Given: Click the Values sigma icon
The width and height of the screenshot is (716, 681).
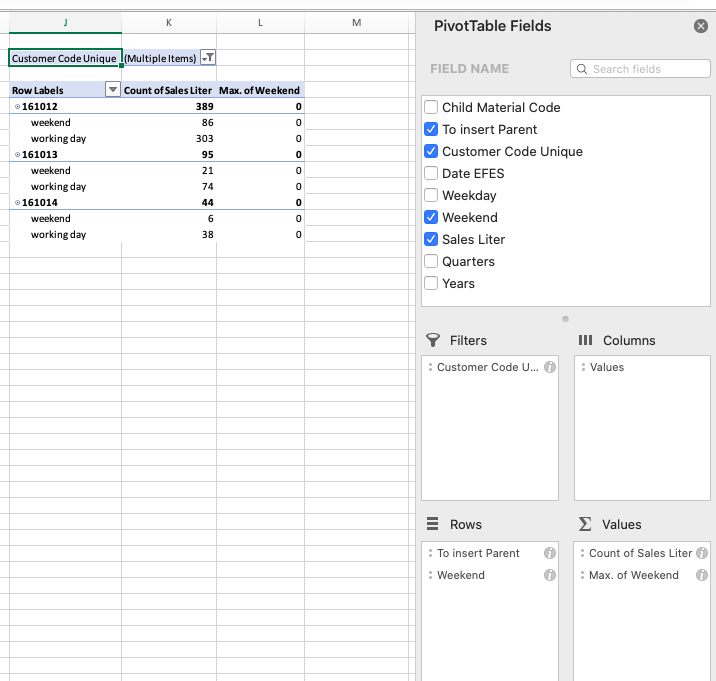Looking at the screenshot, I should coord(585,524).
